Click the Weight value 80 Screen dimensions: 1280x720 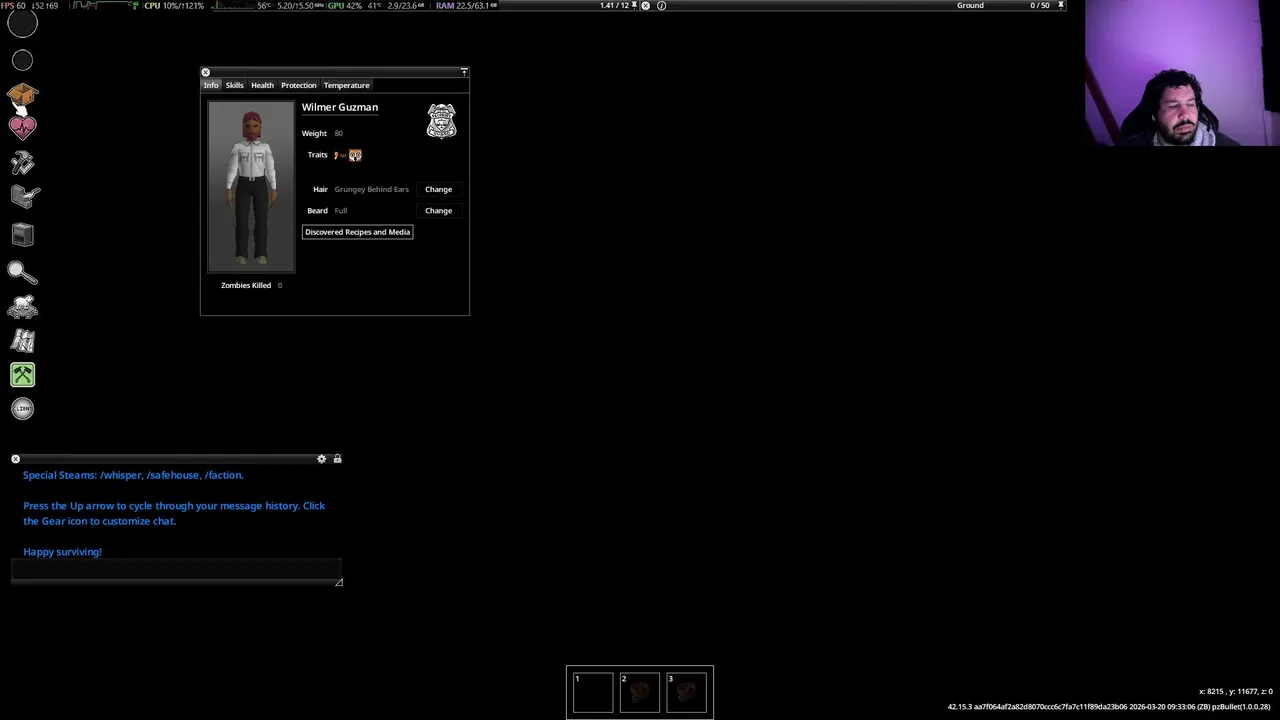click(338, 133)
